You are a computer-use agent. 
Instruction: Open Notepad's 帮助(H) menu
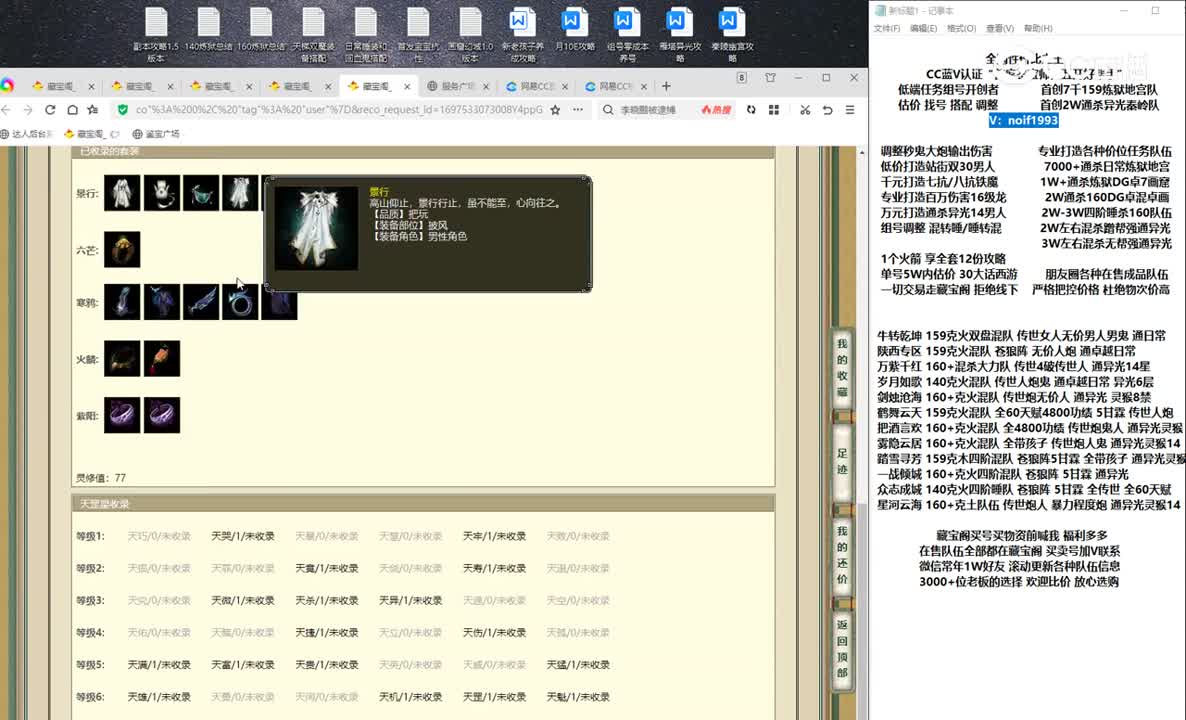pyautogui.click(x=1038, y=28)
